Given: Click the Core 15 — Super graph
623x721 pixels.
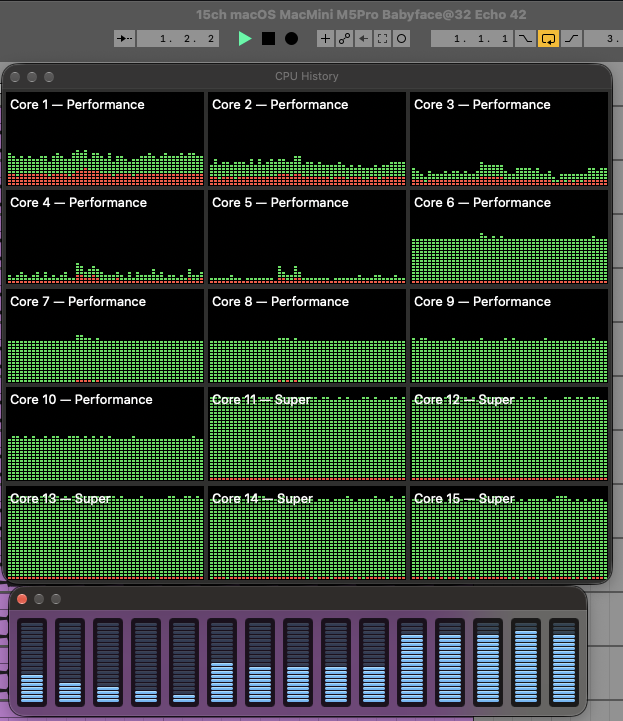Looking at the screenshot, I should tap(509, 532).
